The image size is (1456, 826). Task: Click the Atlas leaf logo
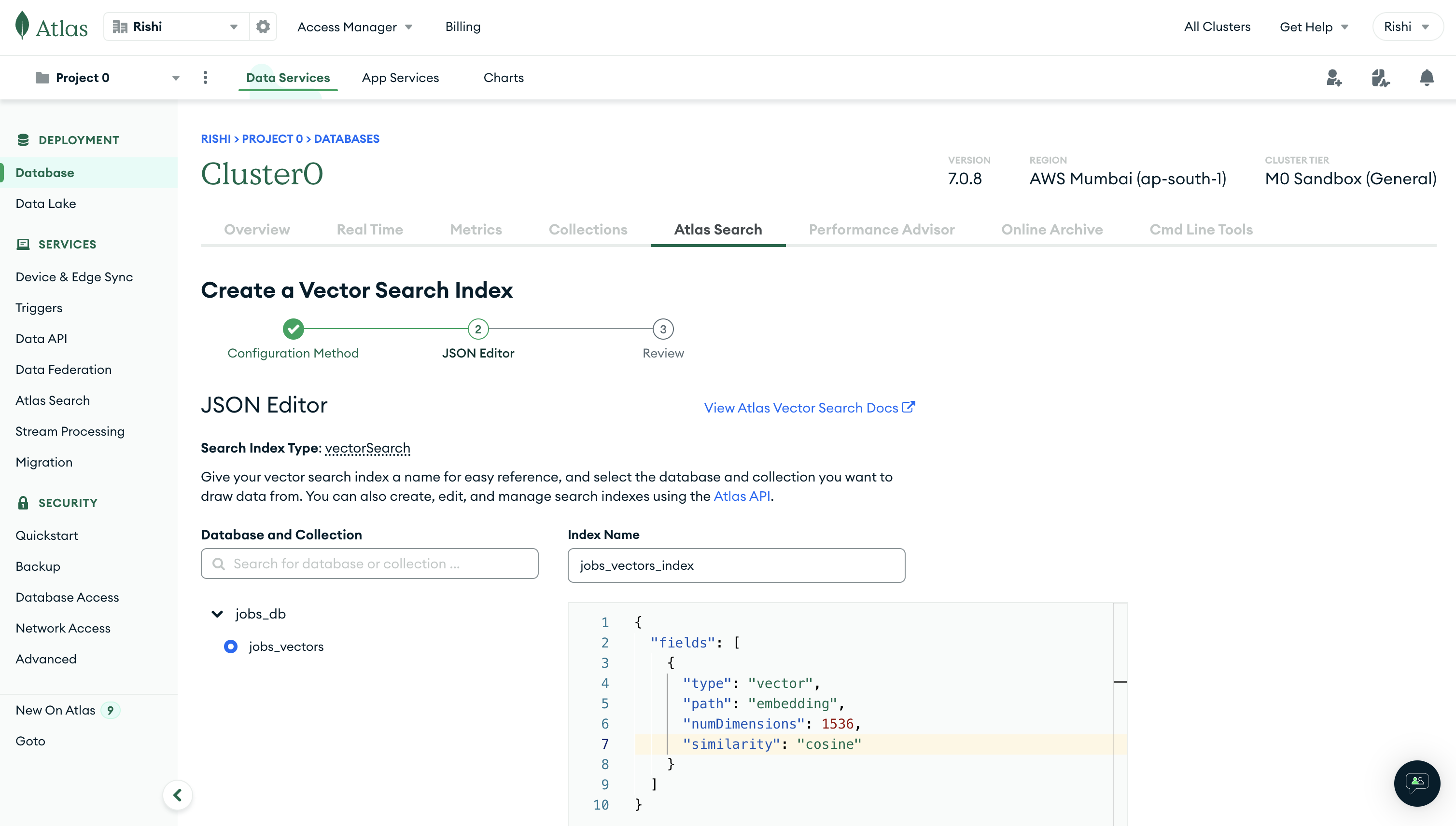pyautogui.click(x=22, y=26)
